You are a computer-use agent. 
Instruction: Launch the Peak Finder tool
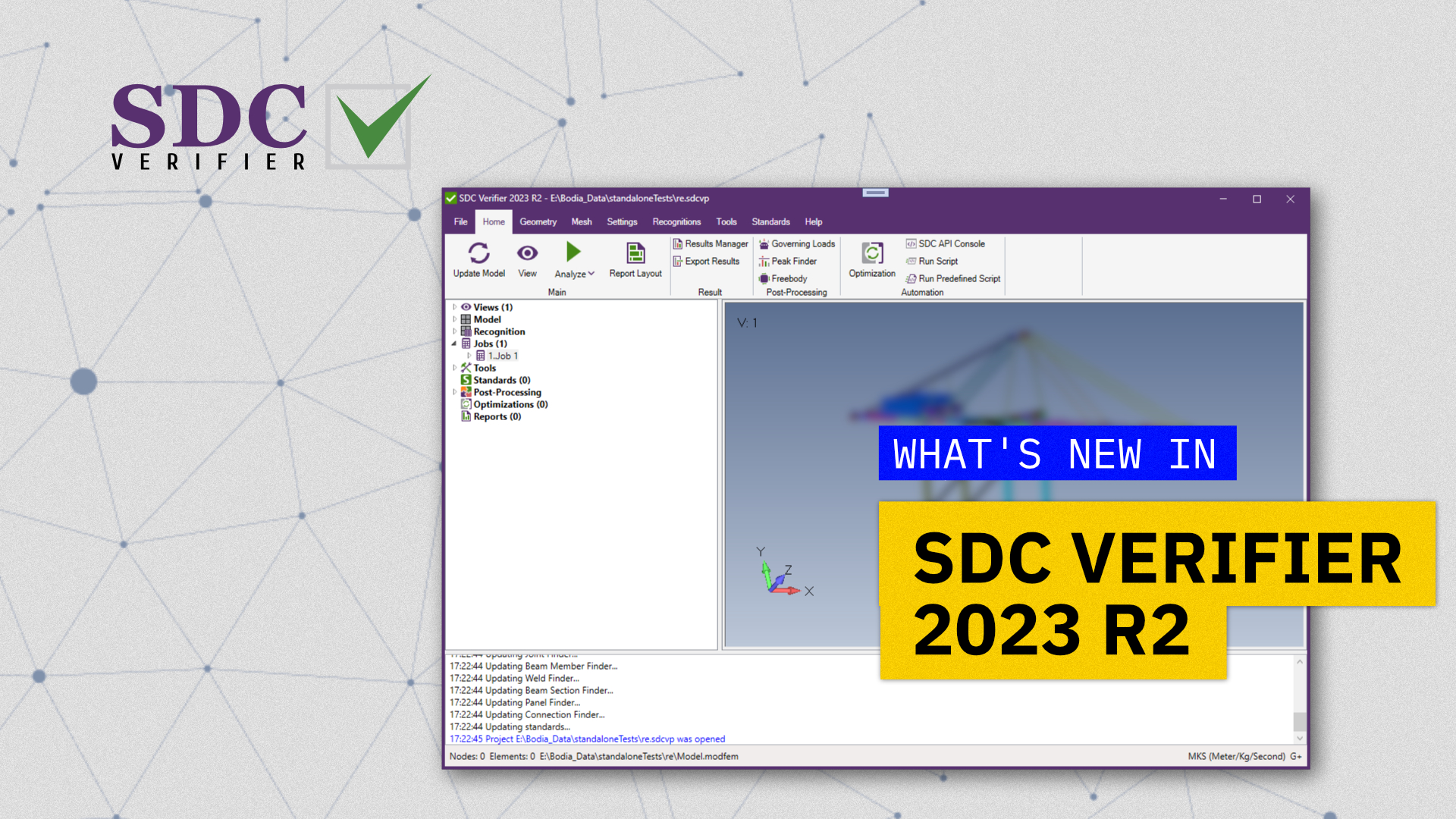[788, 261]
